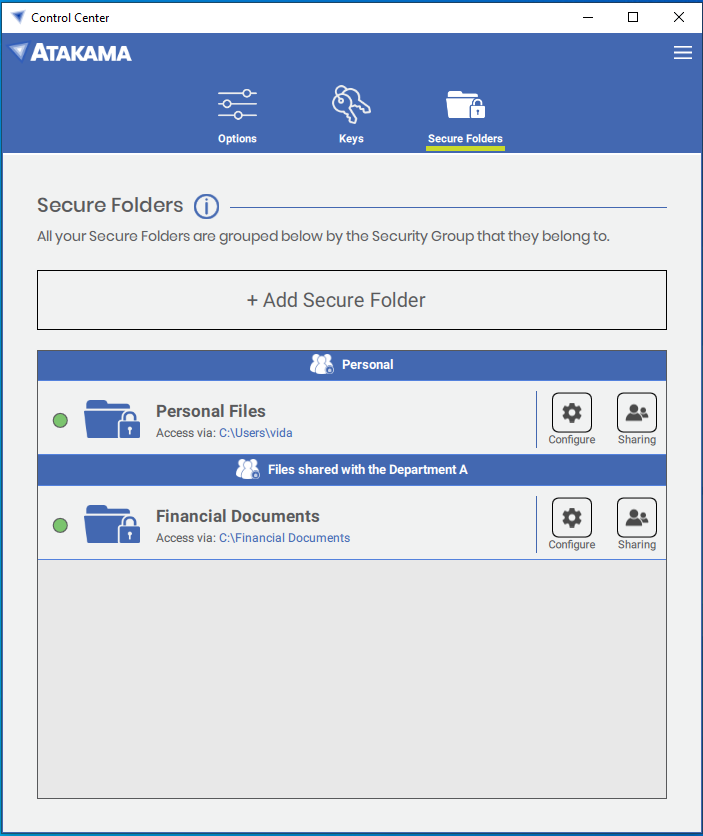Click the Department A group people icon
The width and height of the screenshot is (703, 836).
pos(248,469)
